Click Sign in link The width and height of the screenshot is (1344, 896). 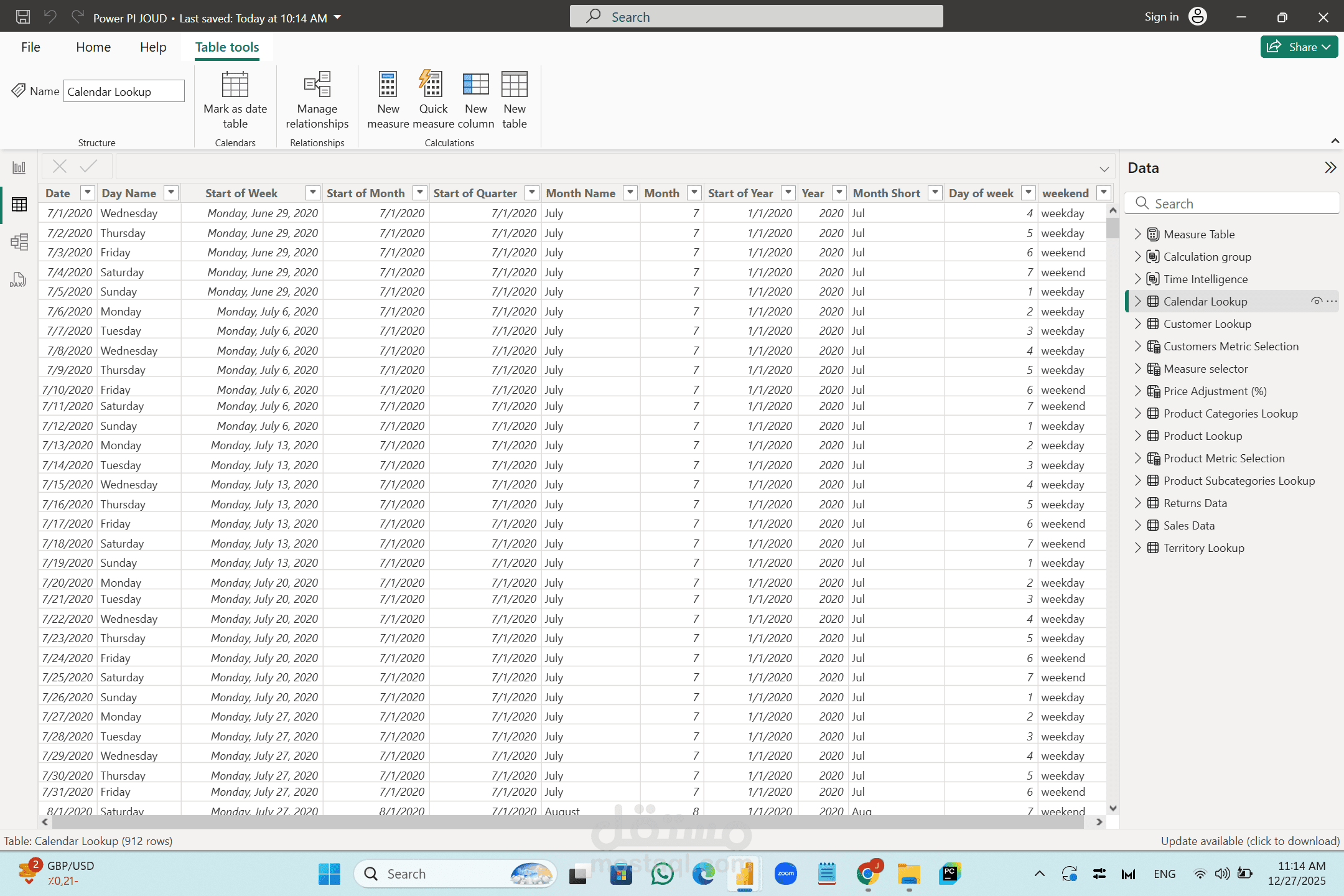pyautogui.click(x=1161, y=17)
